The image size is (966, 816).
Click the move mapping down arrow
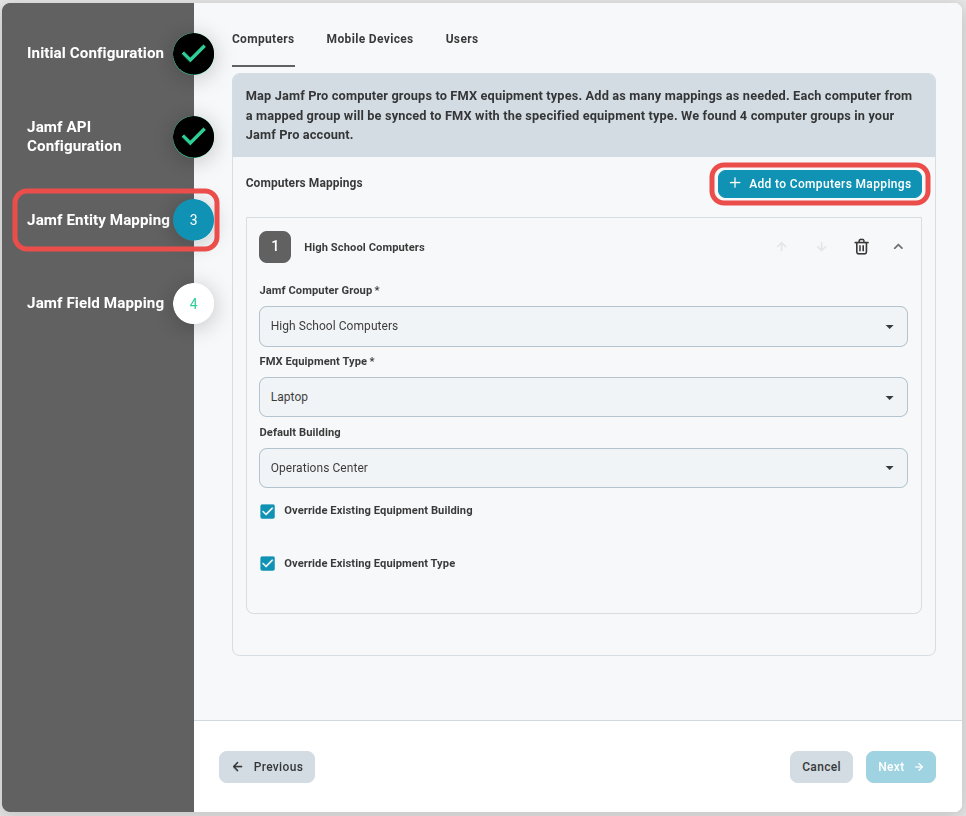pyautogui.click(x=821, y=247)
